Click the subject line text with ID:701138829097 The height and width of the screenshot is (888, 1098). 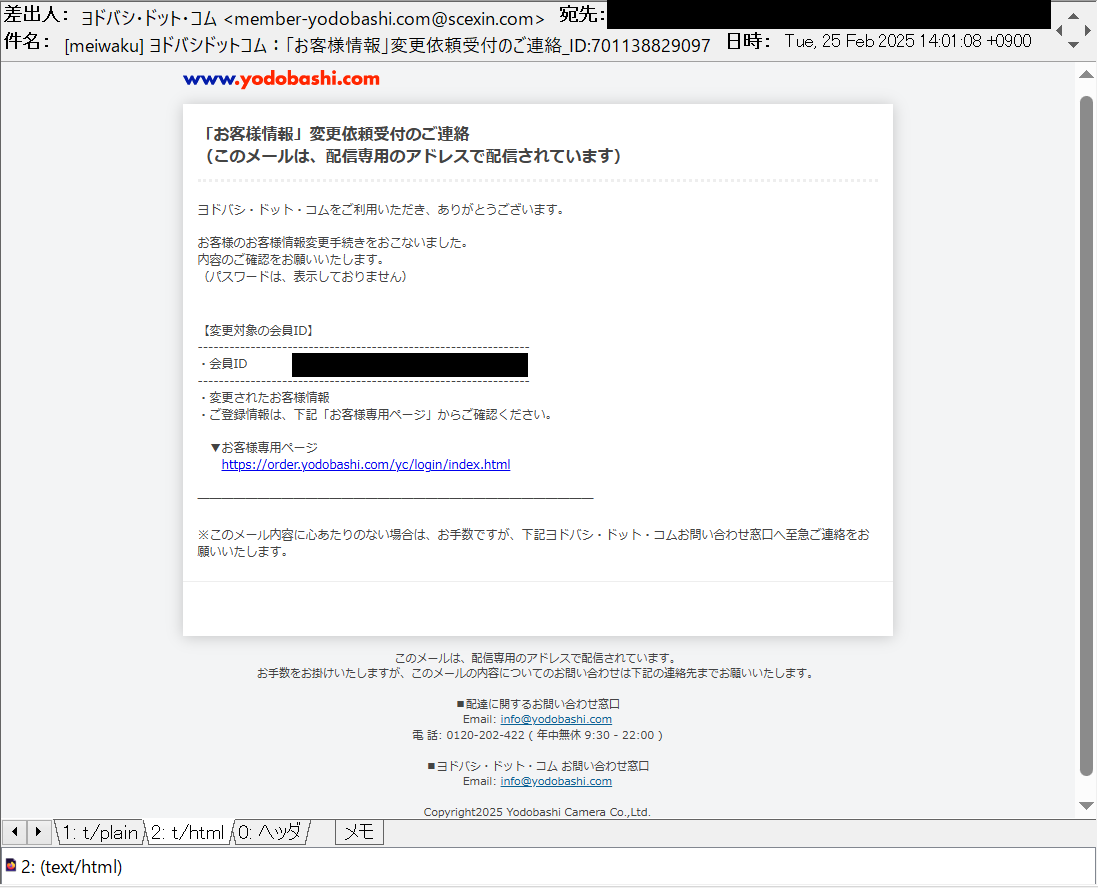click(x=387, y=46)
